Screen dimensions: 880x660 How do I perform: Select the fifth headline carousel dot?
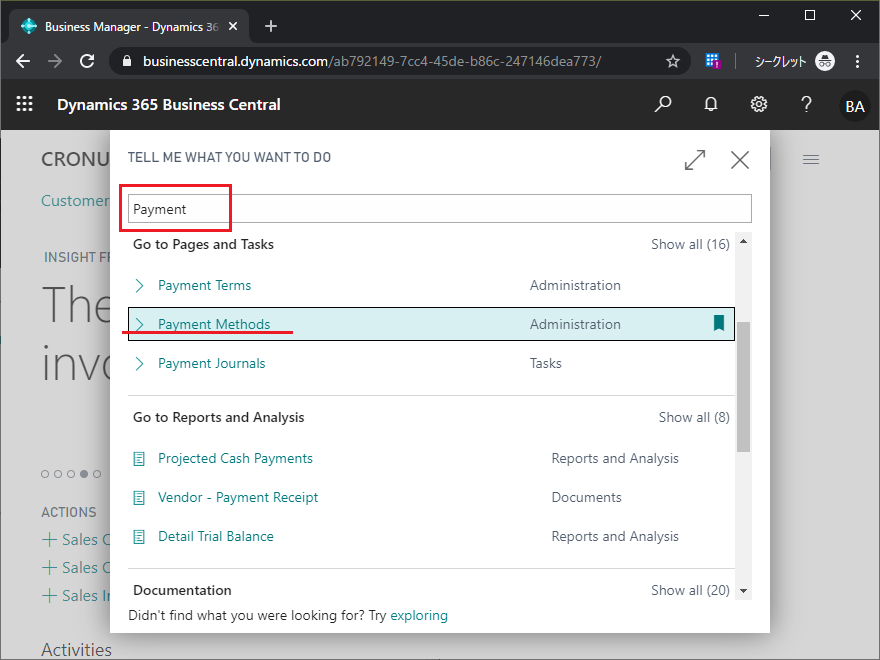(x=97, y=474)
